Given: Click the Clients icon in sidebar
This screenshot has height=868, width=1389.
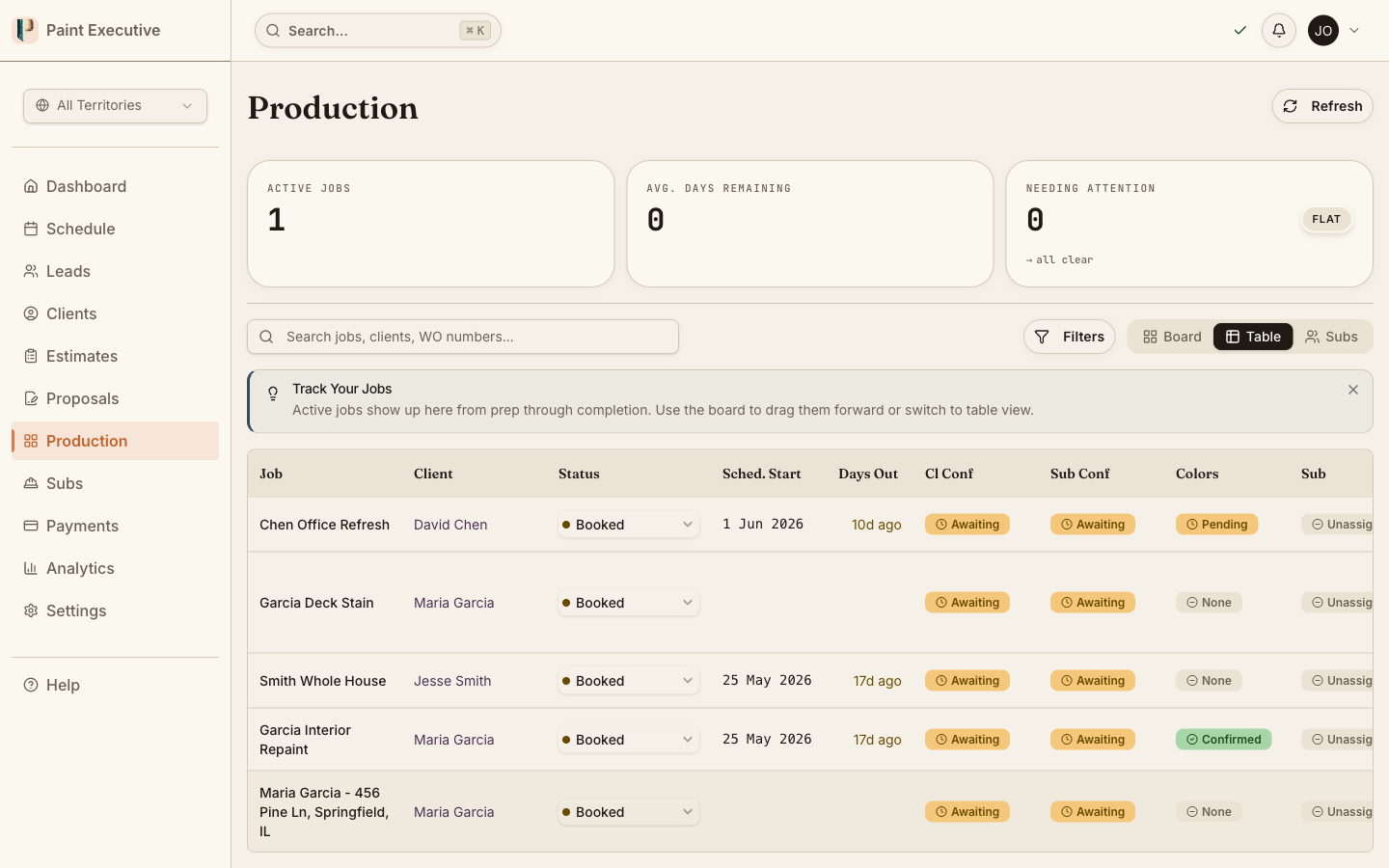Looking at the screenshot, I should (x=31, y=313).
